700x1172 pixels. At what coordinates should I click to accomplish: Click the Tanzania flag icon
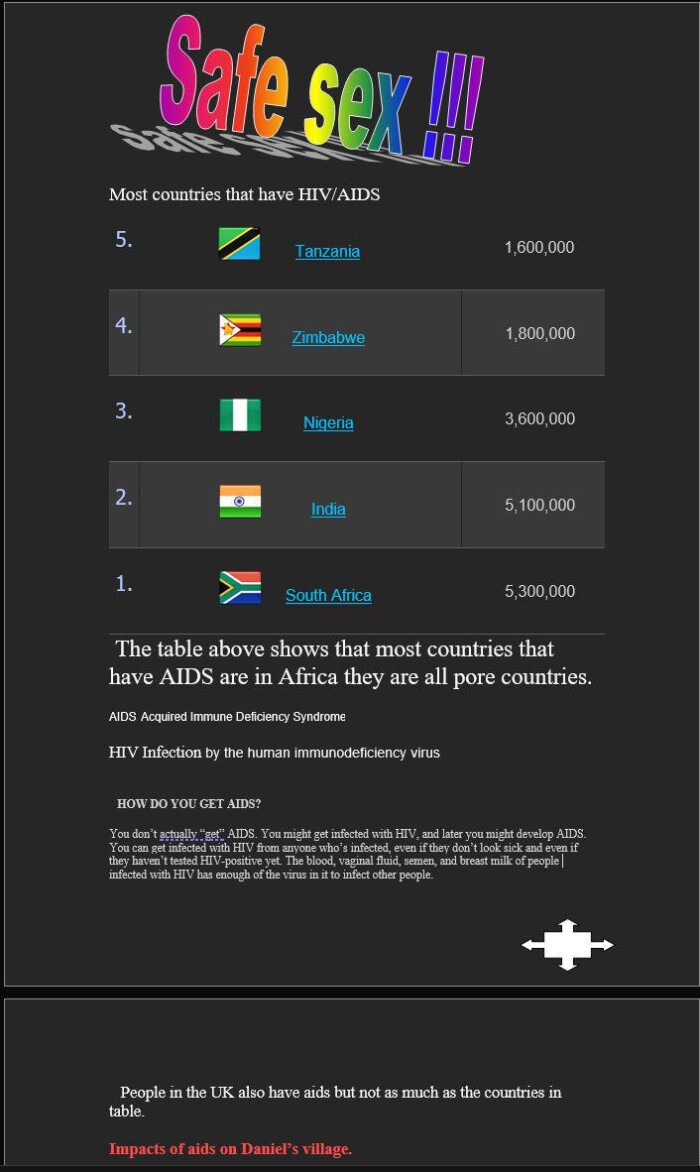[239, 244]
